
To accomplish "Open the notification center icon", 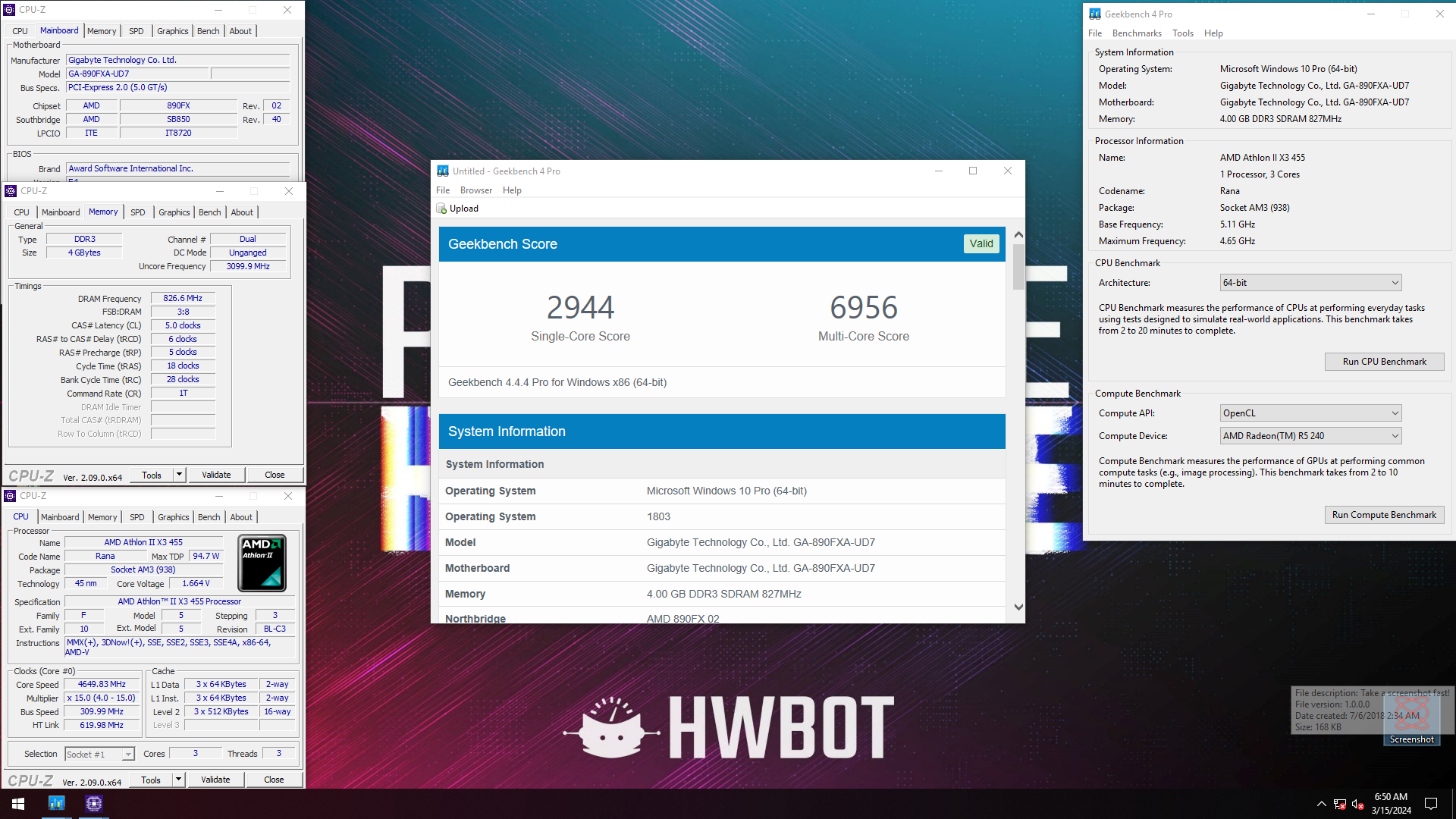I will (1431, 804).
